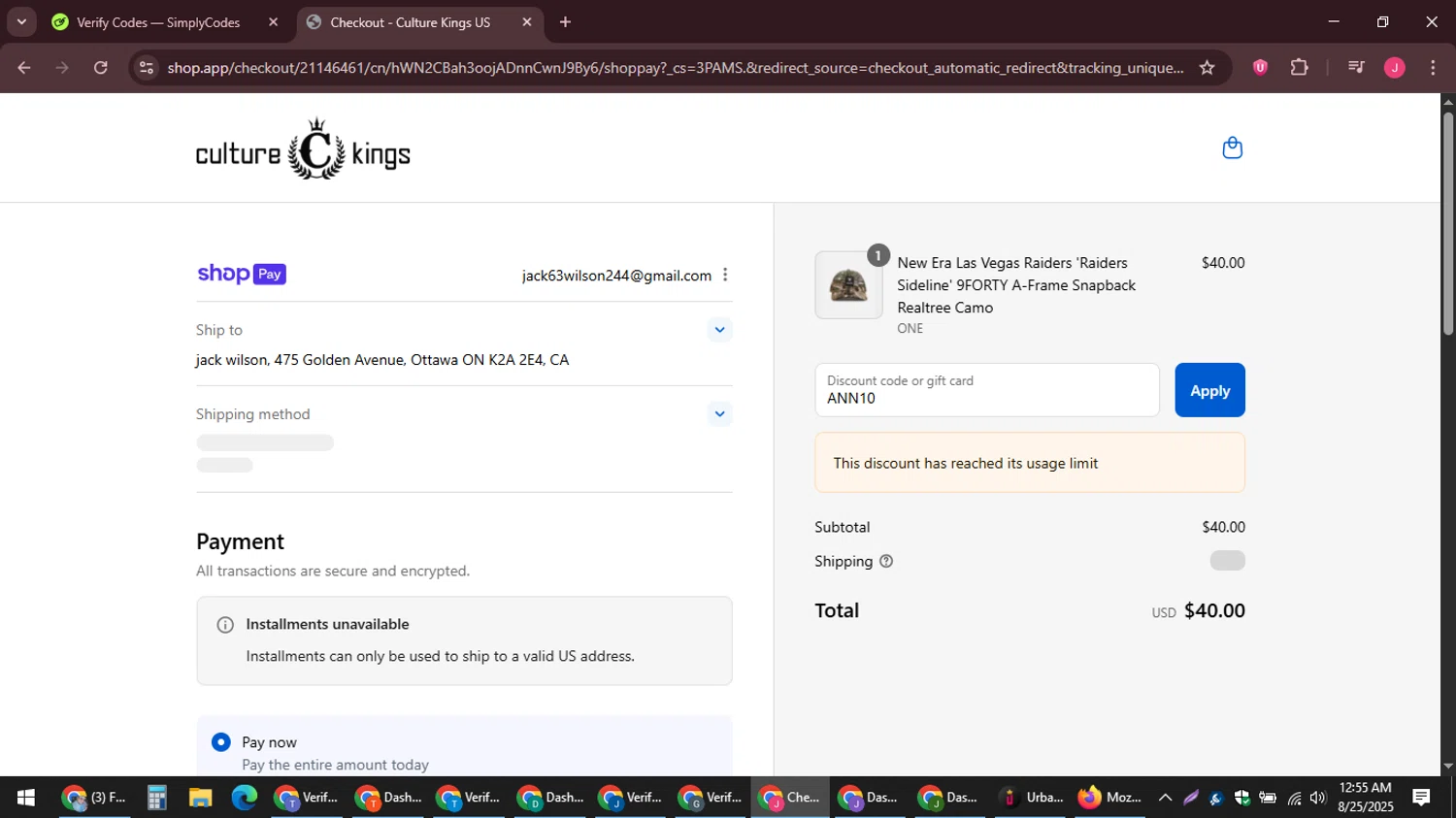1456x818 pixels.
Task: Open the Windows Start menu
Action: pyautogui.click(x=26, y=798)
